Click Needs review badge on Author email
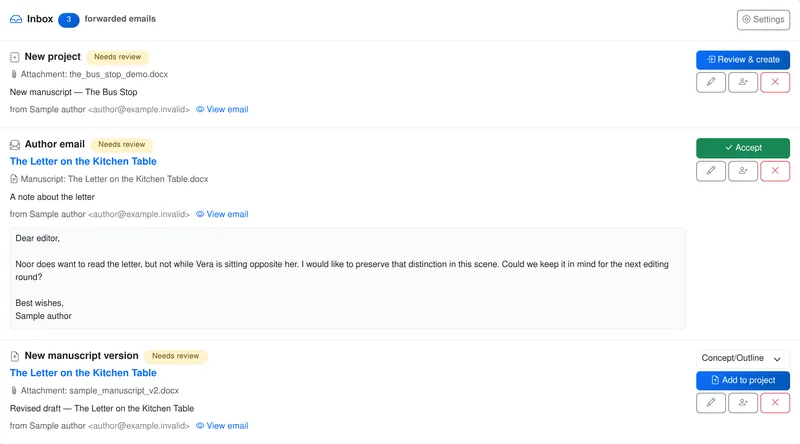Screen dimensions: 800x444 point(121,145)
